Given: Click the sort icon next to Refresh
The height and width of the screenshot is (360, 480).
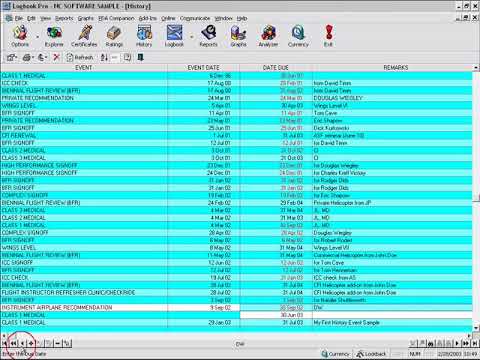Looking at the screenshot, I should tap(104, 57).
